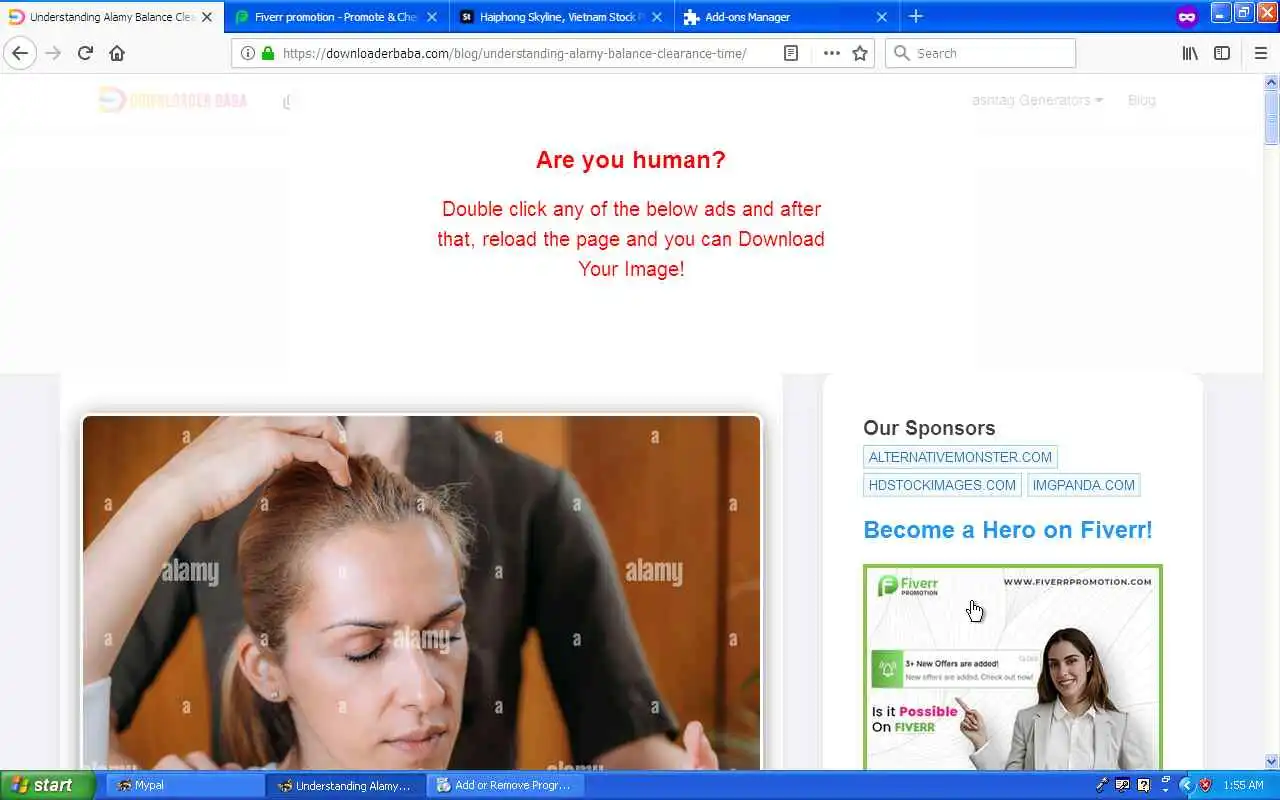Switch to the Mypal taskbar button
1280x800 pixels.
[186, 785]
